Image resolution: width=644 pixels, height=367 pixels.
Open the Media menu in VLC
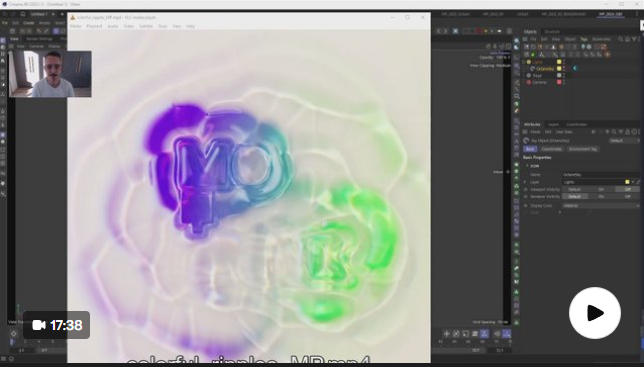pos(76,26)
